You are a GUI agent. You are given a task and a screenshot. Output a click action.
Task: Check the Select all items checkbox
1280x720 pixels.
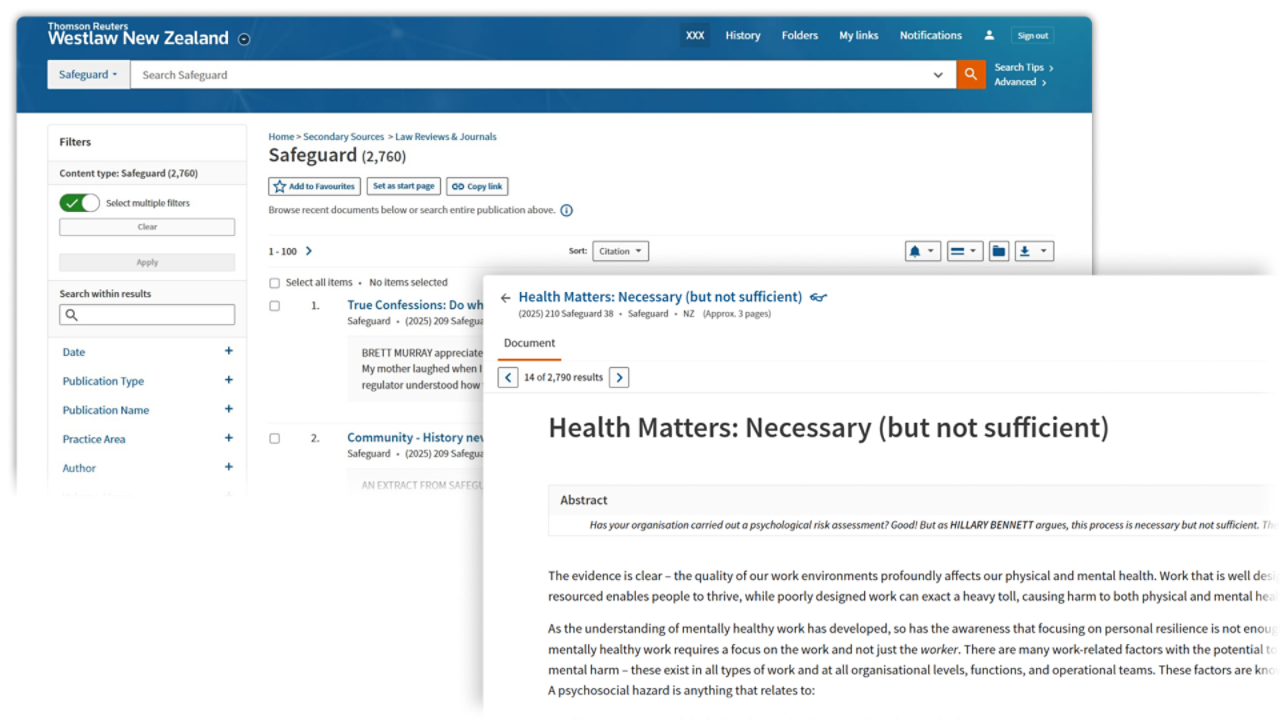(275, 283)
